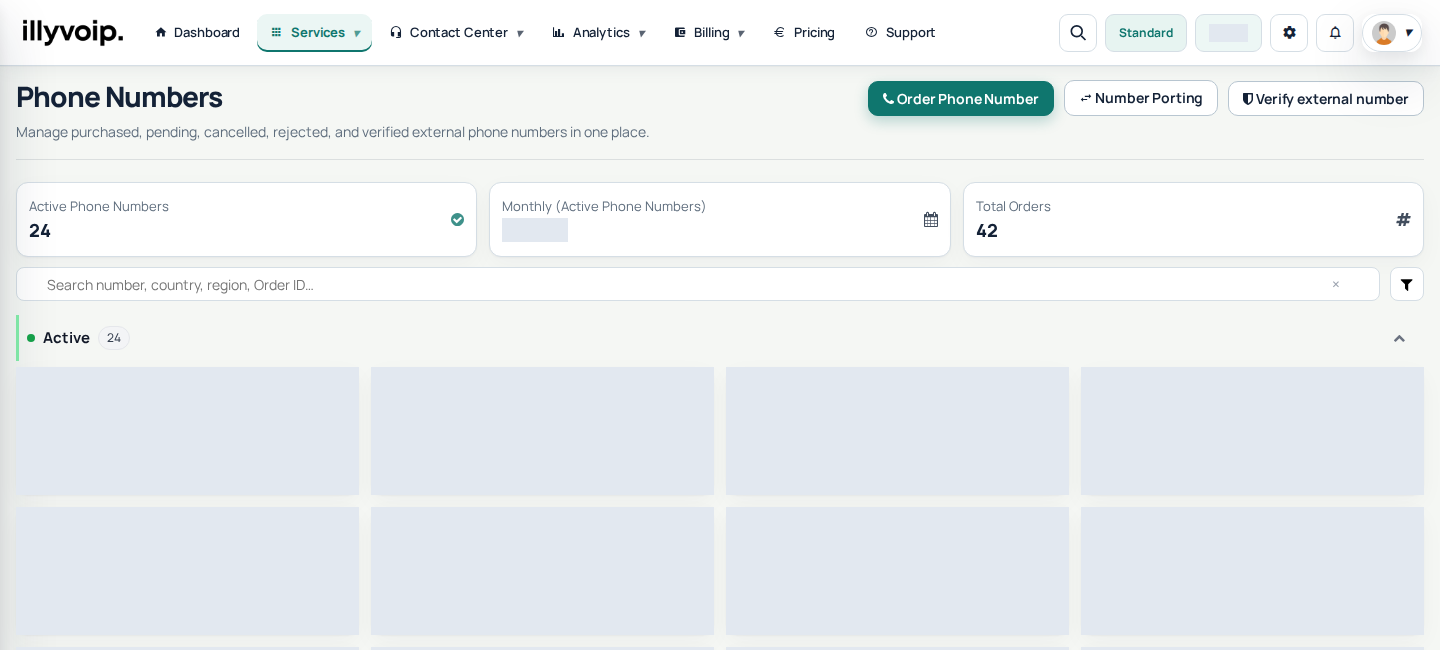Open Number Porting
Screen dimensions: 1440x650
pyautogui.click(x=1141, y=98)
